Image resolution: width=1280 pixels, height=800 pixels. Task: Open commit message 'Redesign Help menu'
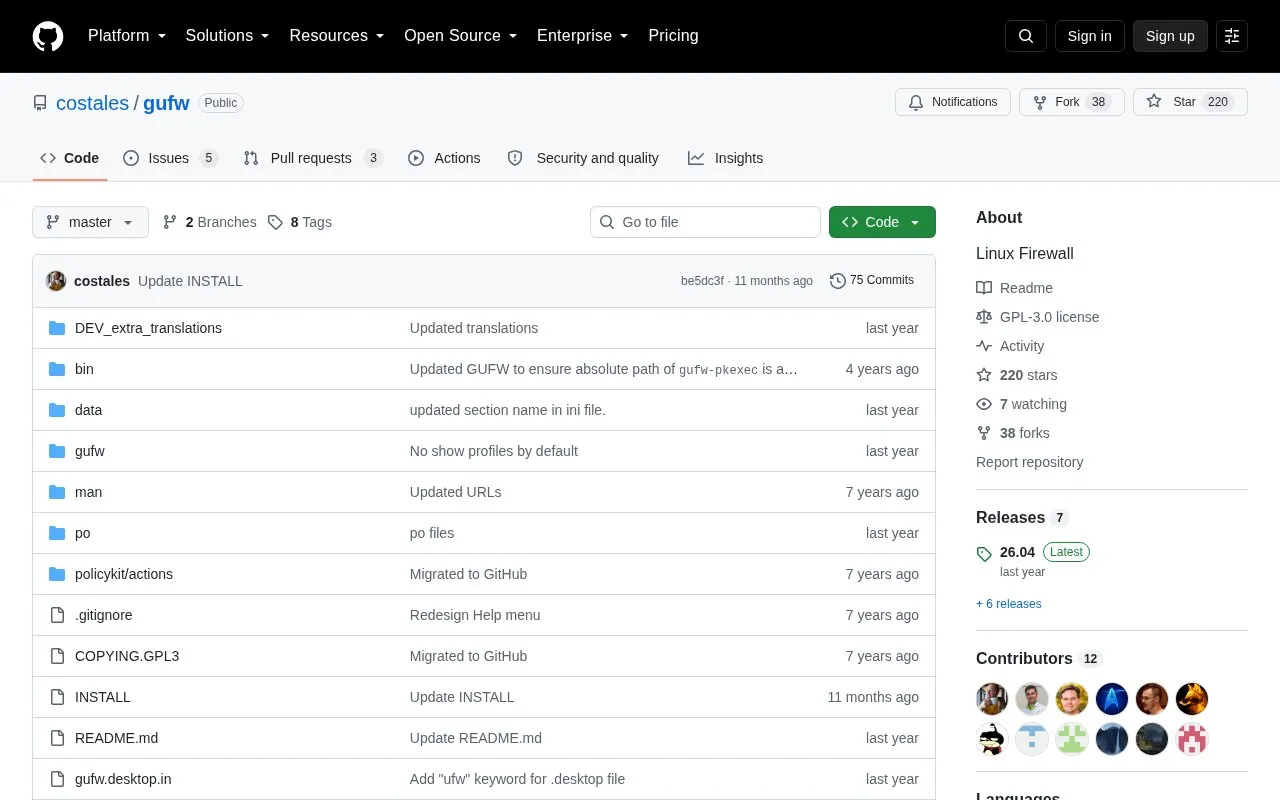tap(475, 615)
